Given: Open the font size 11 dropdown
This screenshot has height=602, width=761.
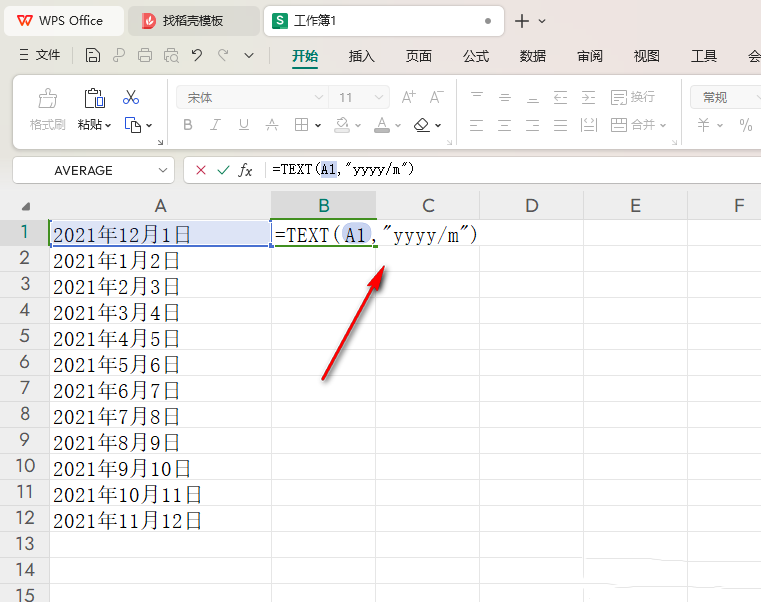Looking at the screenshot, I should (x=379, y=97).
